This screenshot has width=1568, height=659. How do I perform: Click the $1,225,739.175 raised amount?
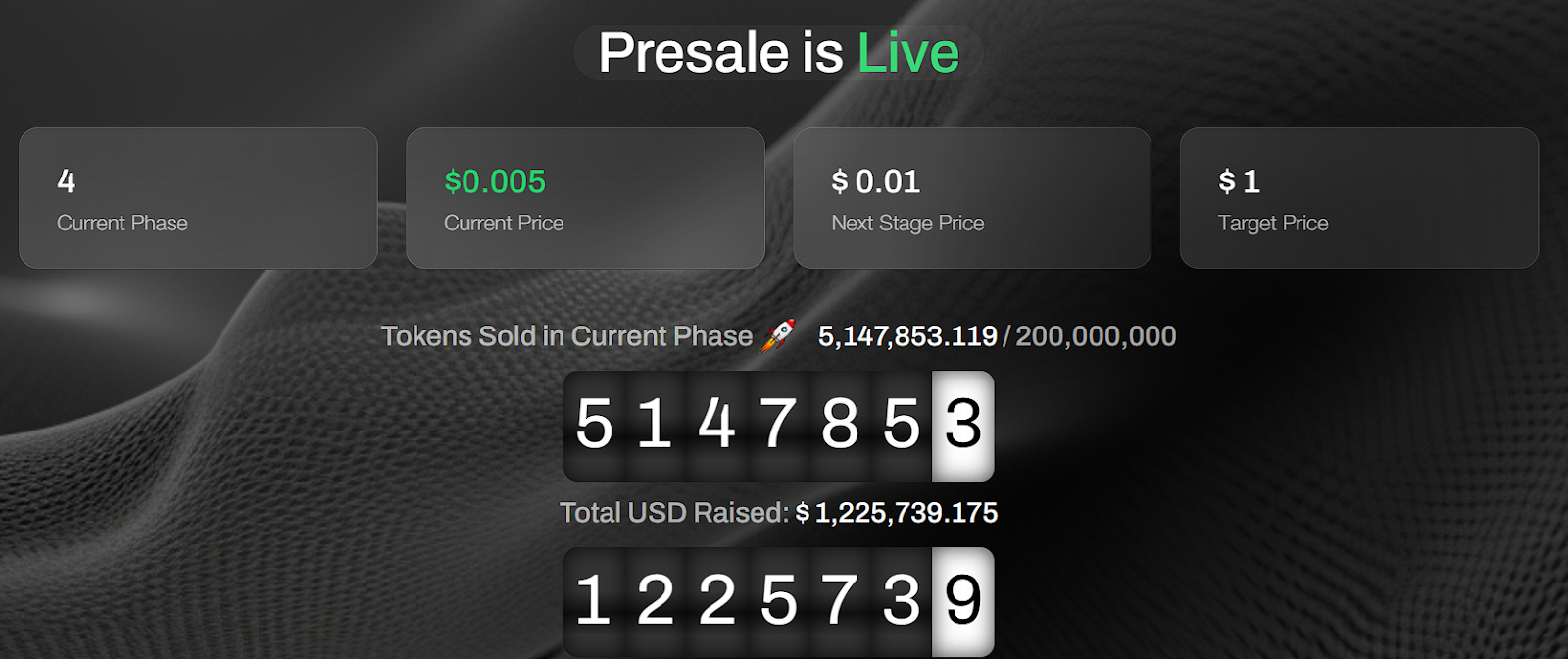pyautogui.click(x=897, y=513)
